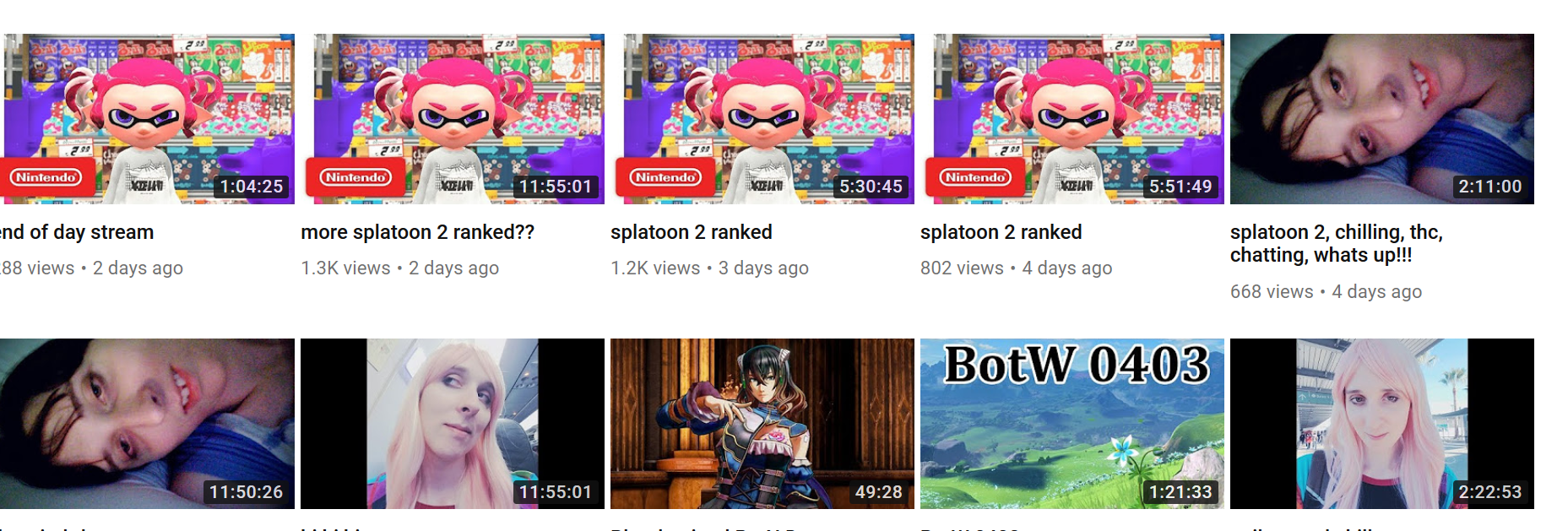Click 'splatoon 2, chilling, thc, chatting' title
This screenshot has height=531, width=1568.
(1337, 243)
